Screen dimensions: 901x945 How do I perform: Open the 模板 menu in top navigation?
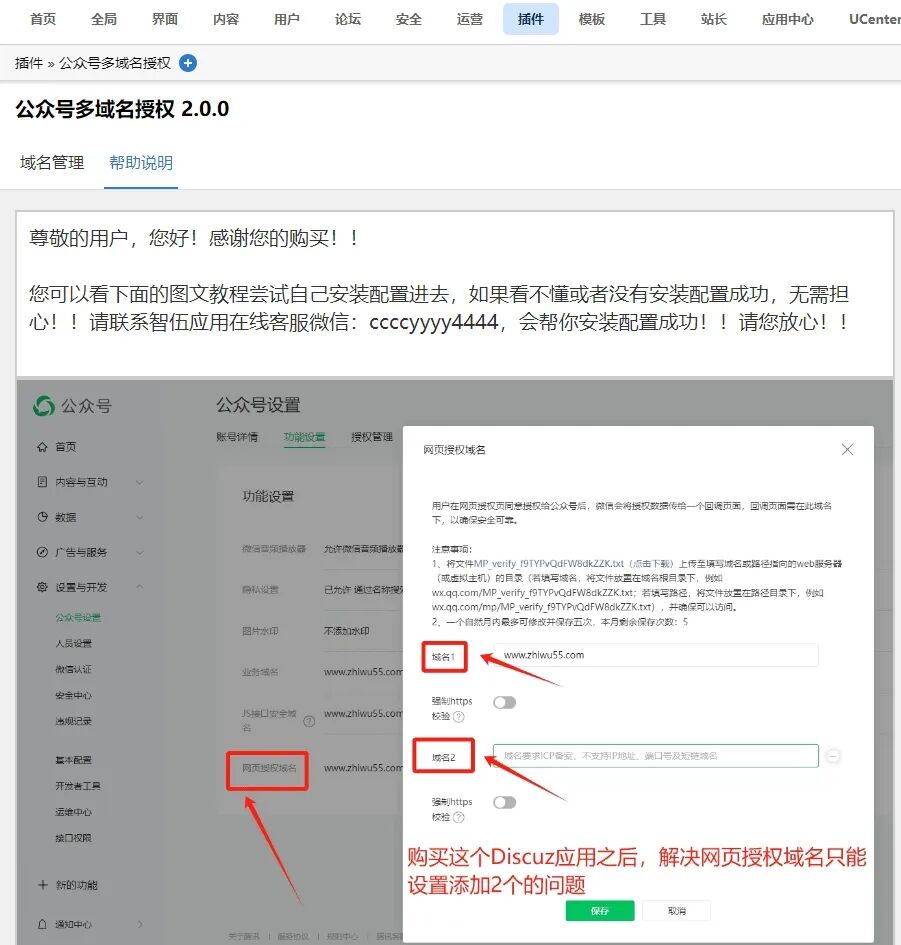[x=591, y=18]
